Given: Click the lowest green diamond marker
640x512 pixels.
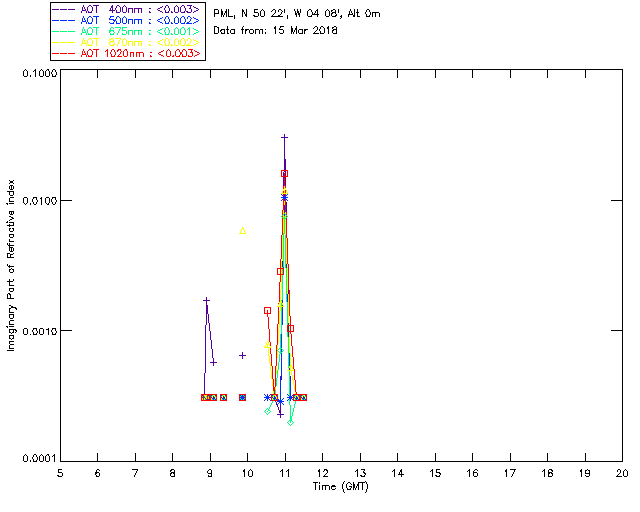Looking at the screenshot, I should tap(290, 423).
